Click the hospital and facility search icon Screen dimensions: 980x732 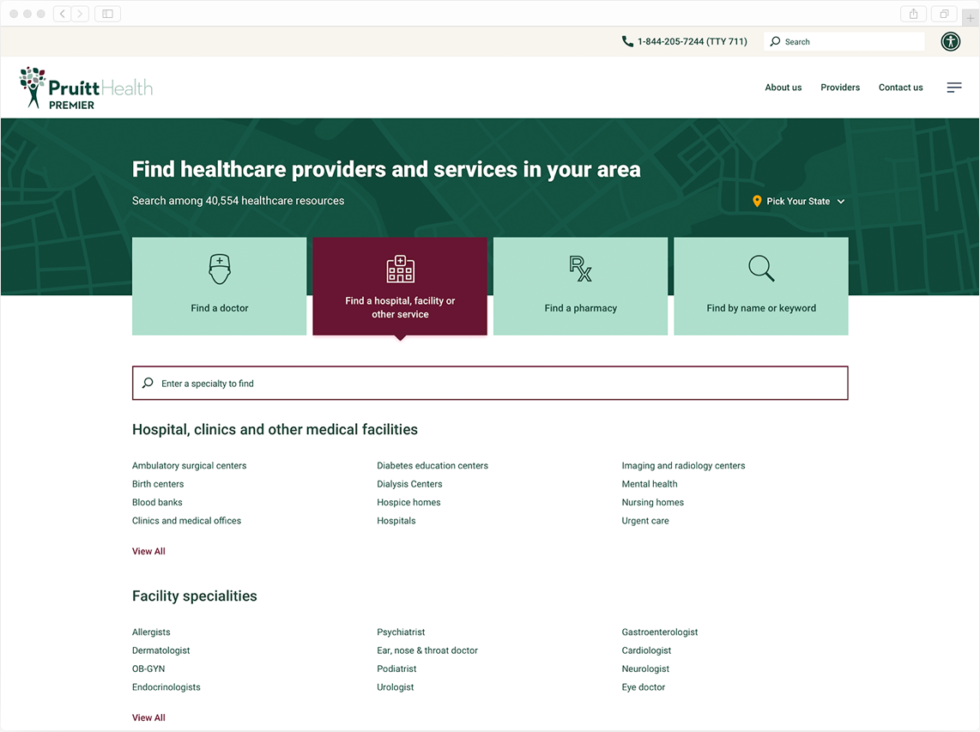tap(400, 268)
